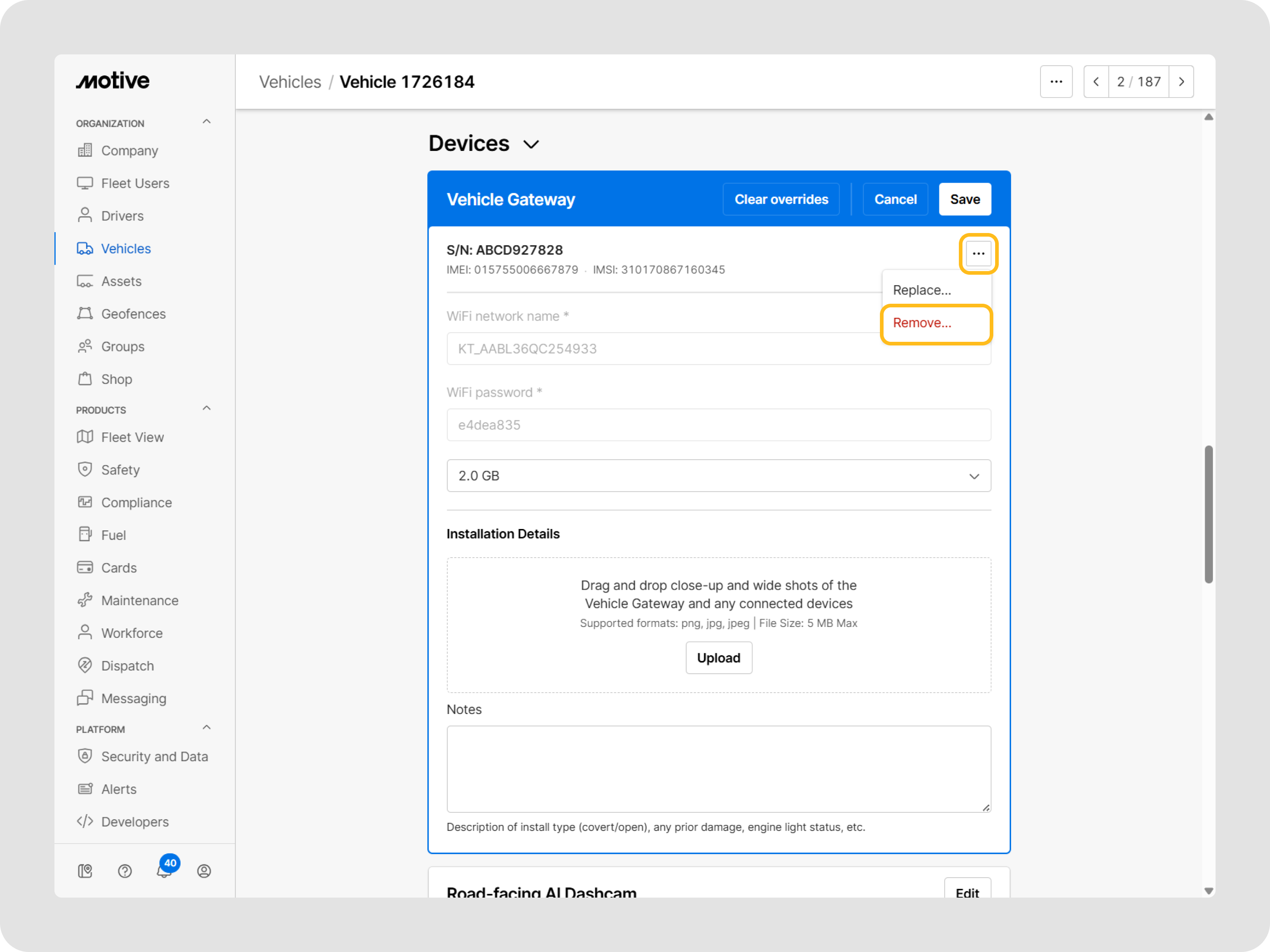The width and height of the screenshot is (1270, 952).
Task: Collapse the Organization sidebar section
Action: pos(207,121)
